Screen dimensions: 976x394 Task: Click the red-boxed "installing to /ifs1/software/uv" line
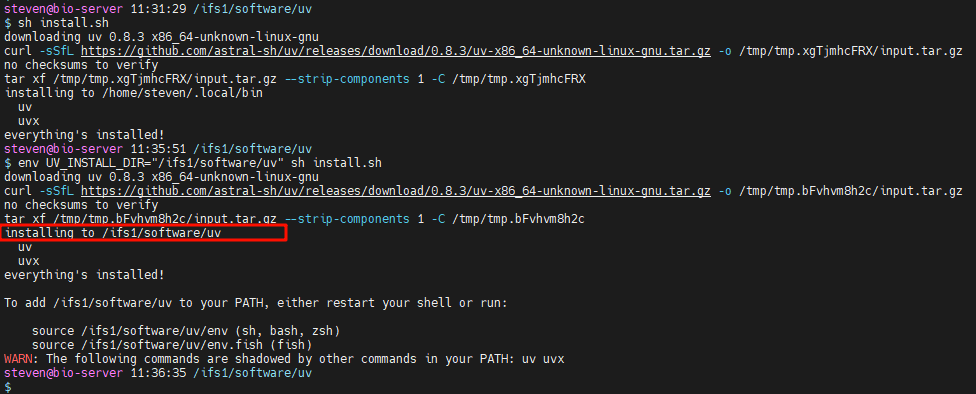[113, 233]
